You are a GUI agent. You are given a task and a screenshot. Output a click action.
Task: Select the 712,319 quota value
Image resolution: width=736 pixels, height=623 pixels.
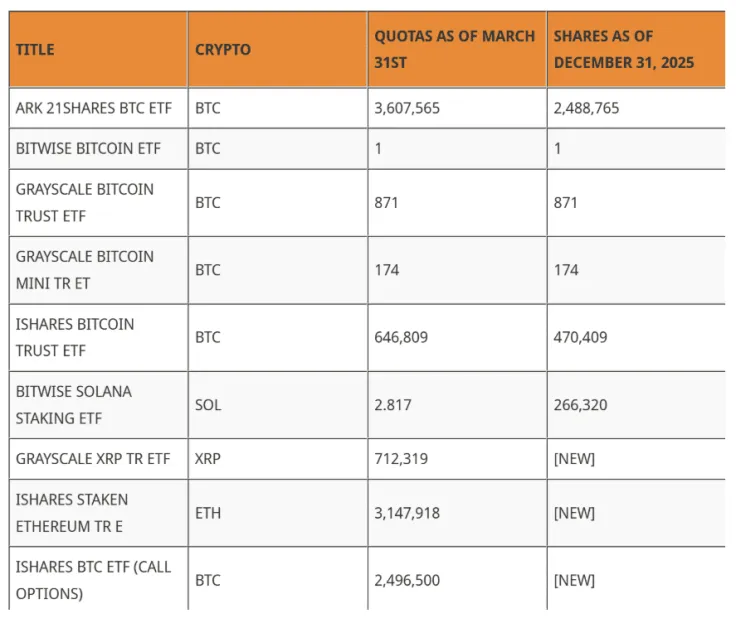pyautogui.click(x=401, y=459)
